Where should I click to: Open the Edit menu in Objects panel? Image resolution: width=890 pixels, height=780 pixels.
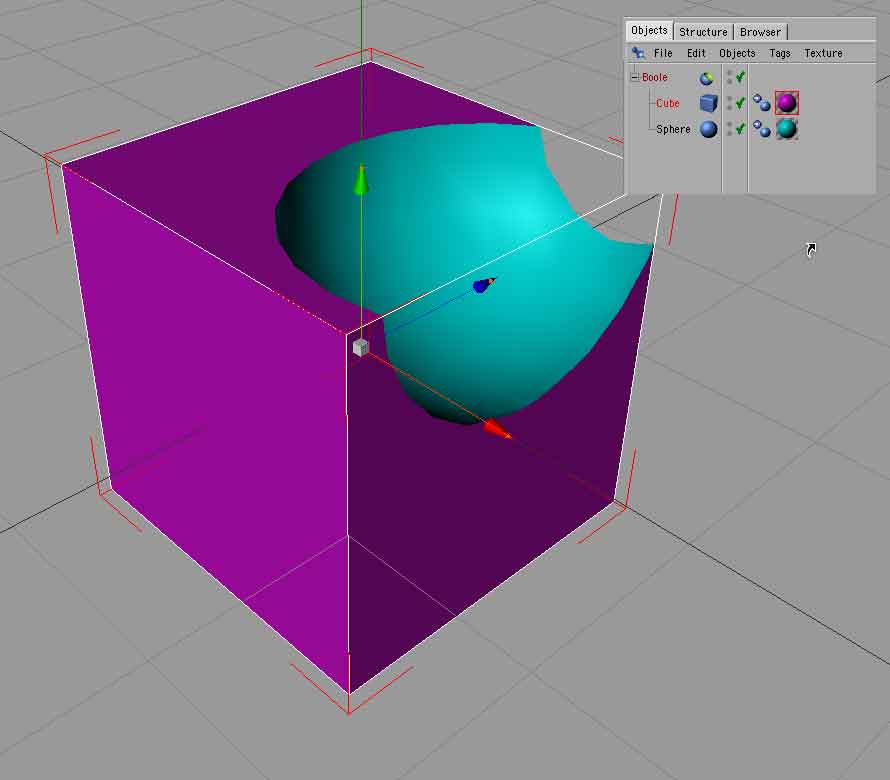(696, 53)
